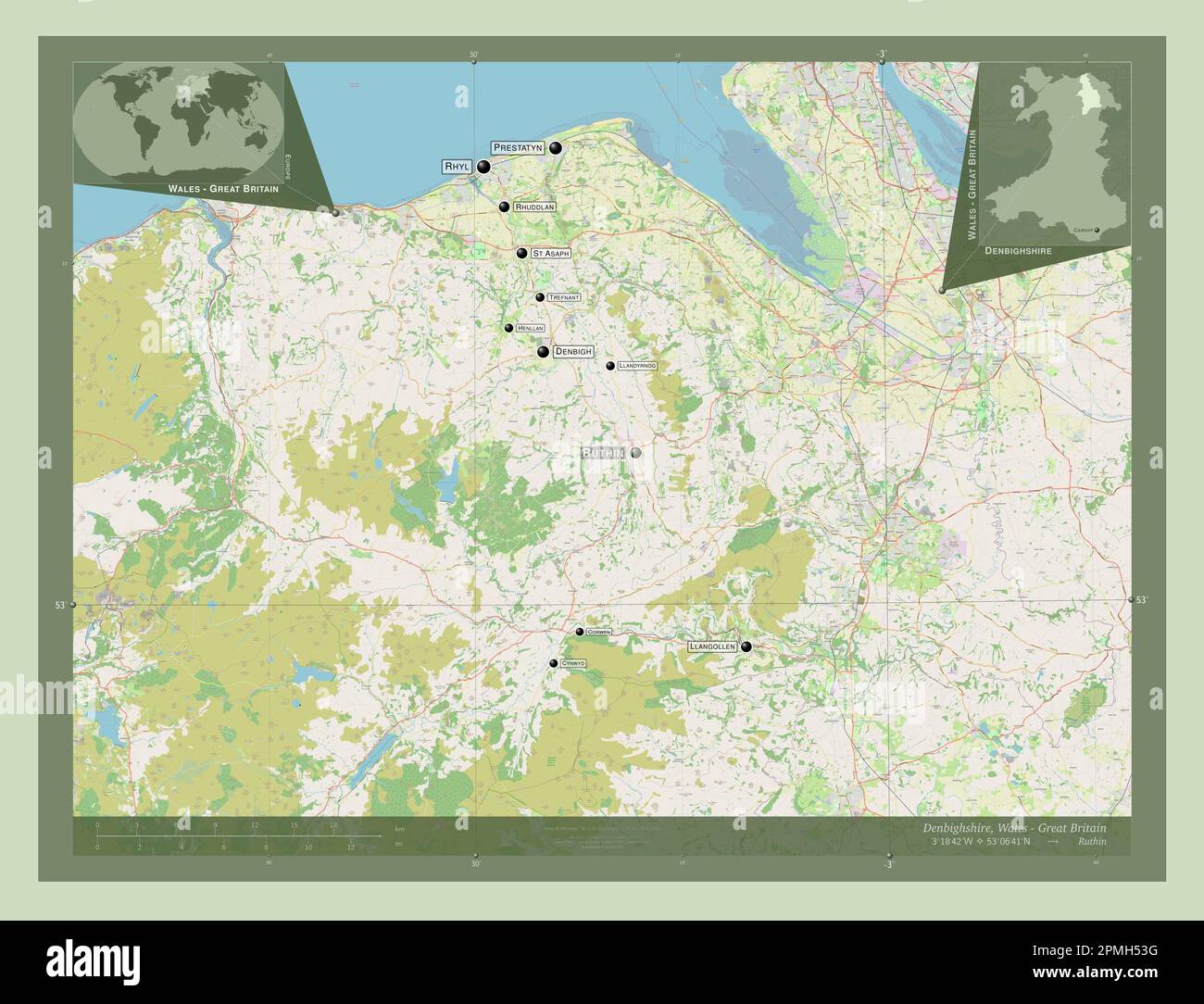Click the 'Ruthin' capital legend text
Screen dimensions: 1204x1004
click(x=1092, y=841)
